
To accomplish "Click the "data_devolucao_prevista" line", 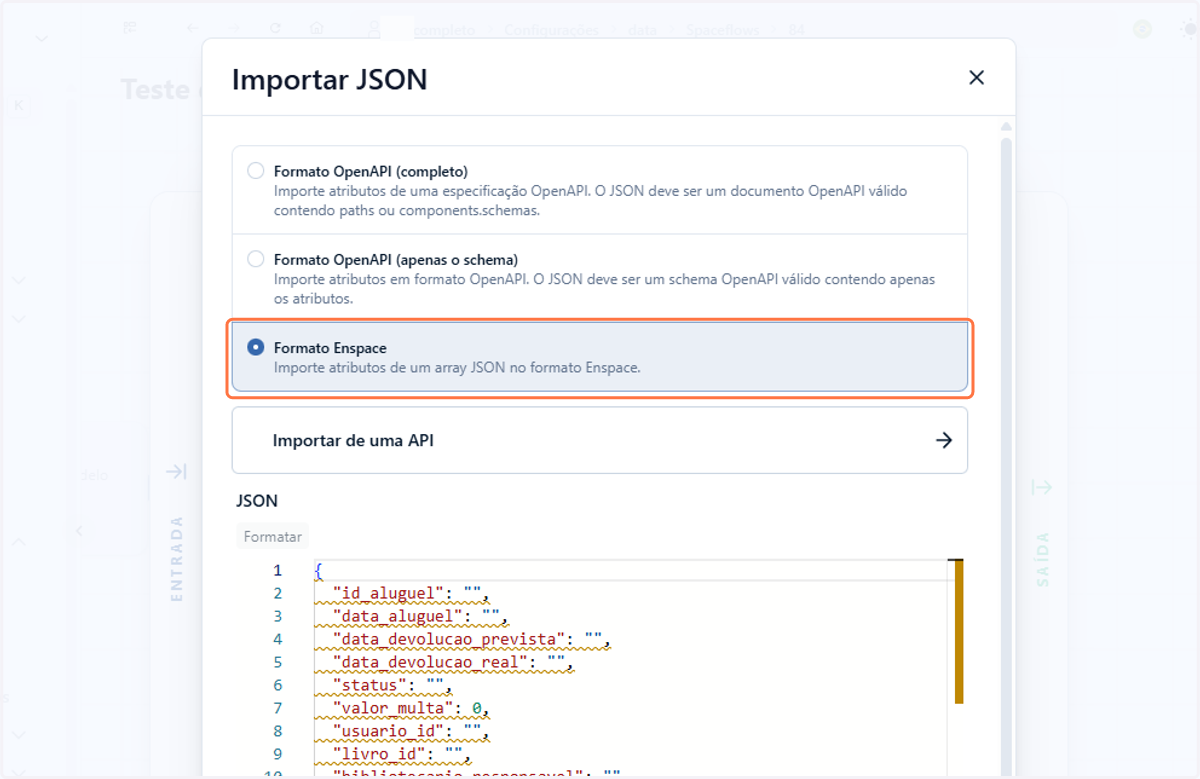I will tap(471, 639).
